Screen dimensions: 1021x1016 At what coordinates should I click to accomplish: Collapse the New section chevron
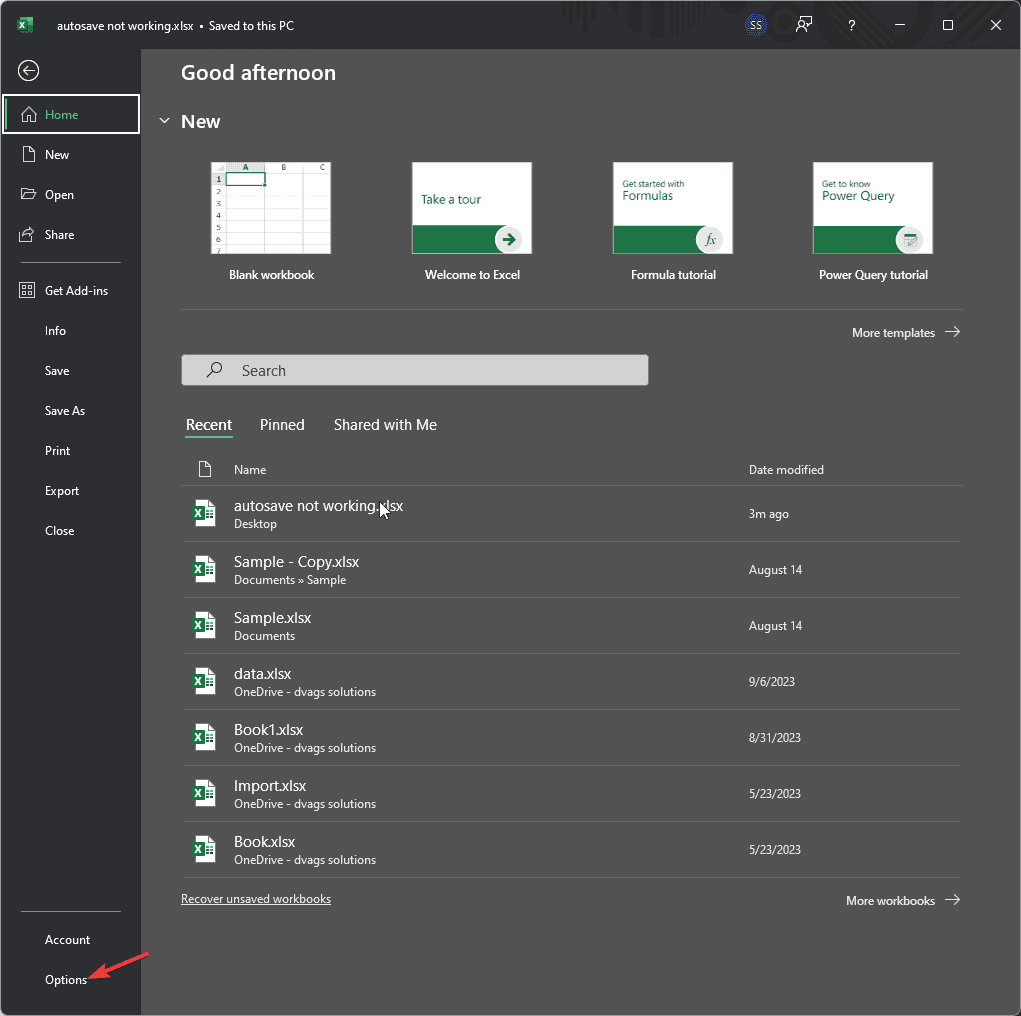[x=165, y=121]
